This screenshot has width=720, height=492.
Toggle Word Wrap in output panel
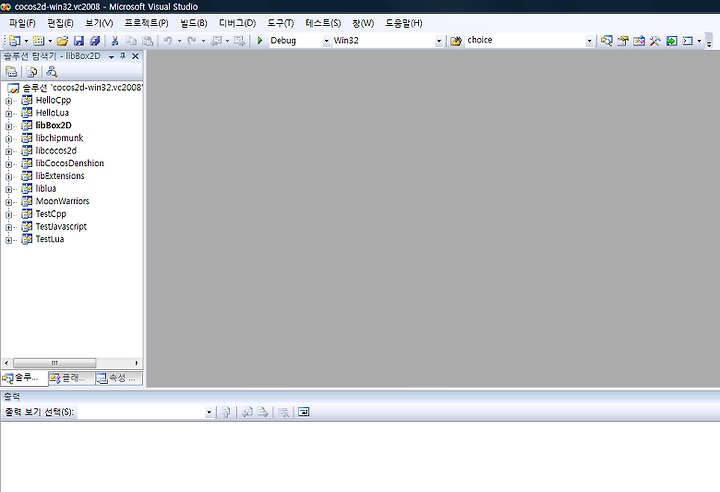tap(304, 412)
